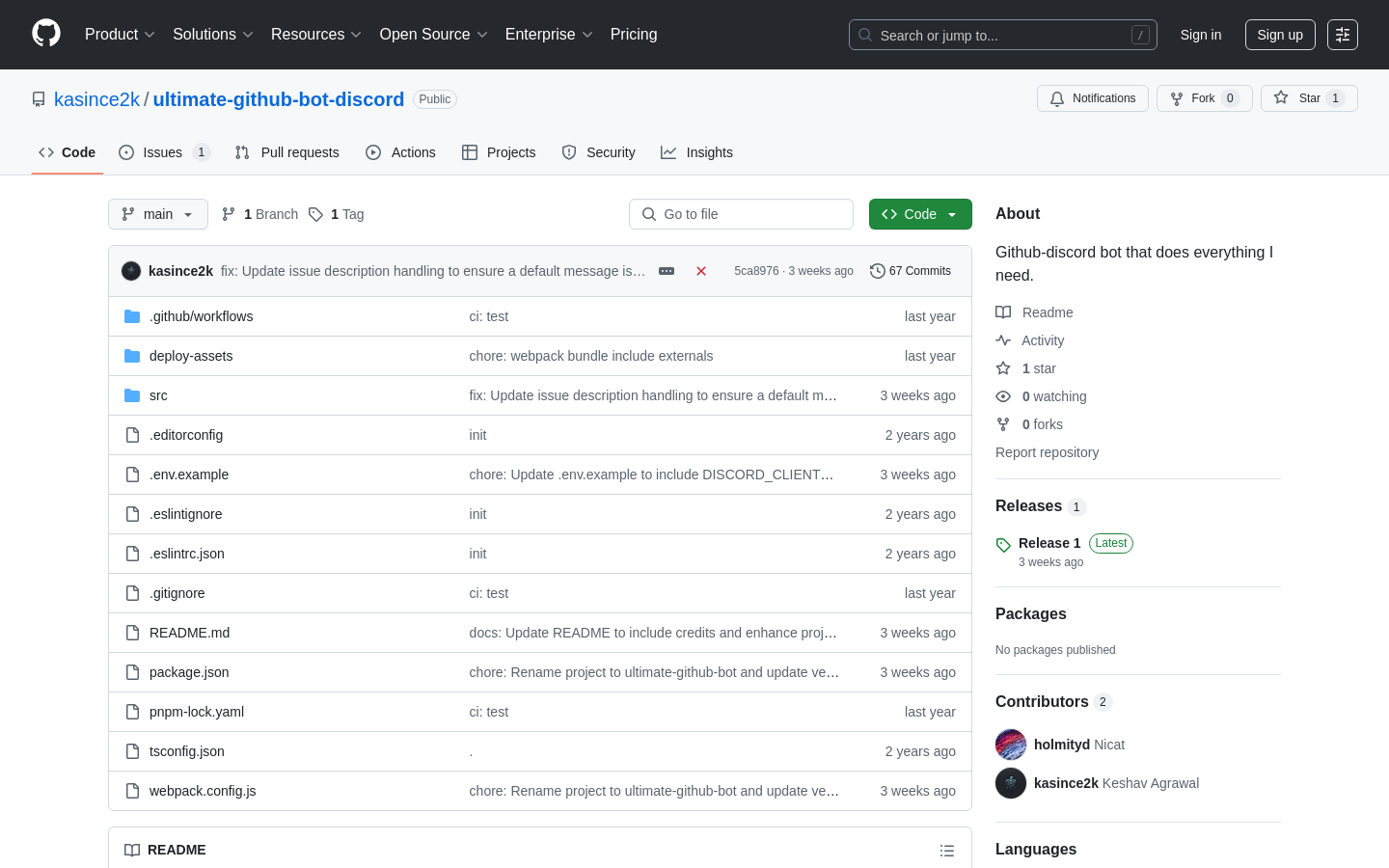Switch to the Insights tab

[697, 152]
